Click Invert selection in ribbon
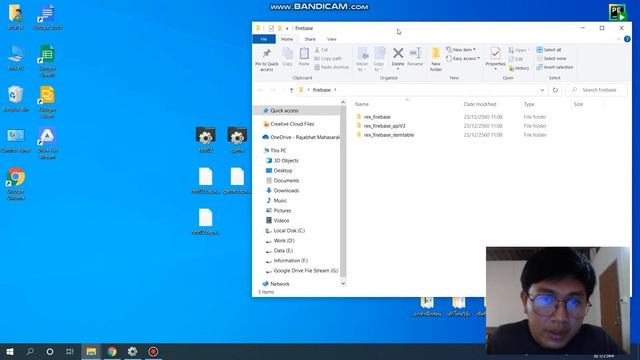The width and height of the screenshot is (640, 360). click(555, 67)
